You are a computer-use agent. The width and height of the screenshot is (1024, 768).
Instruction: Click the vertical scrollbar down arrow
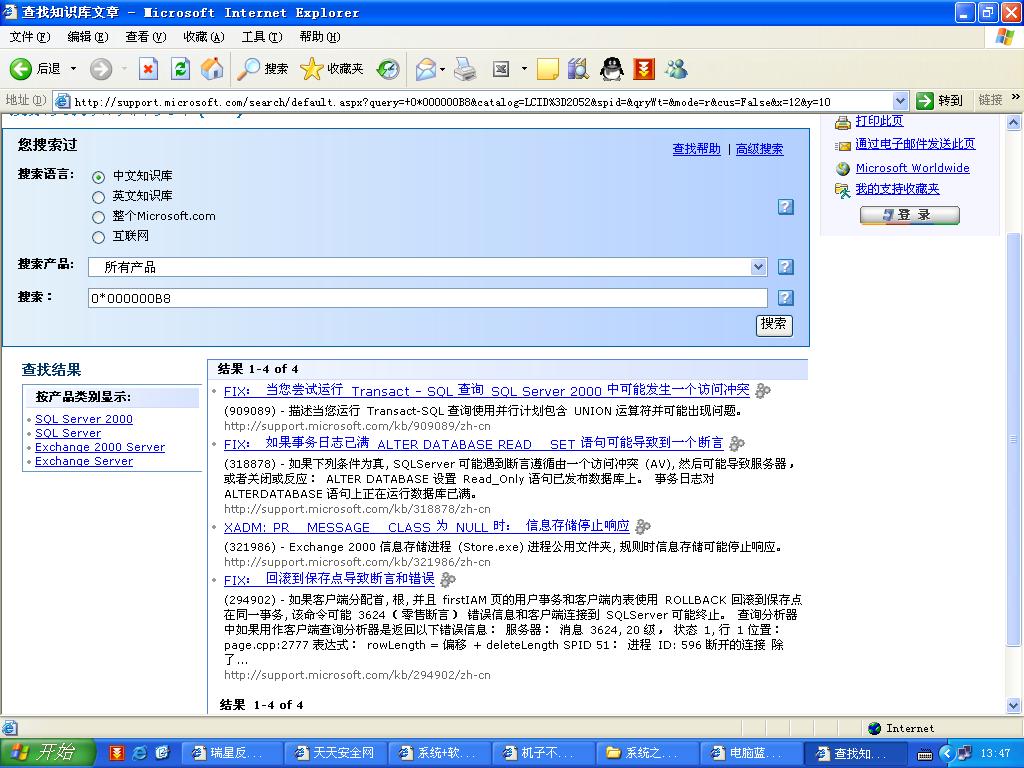[x=1014, y=705]
